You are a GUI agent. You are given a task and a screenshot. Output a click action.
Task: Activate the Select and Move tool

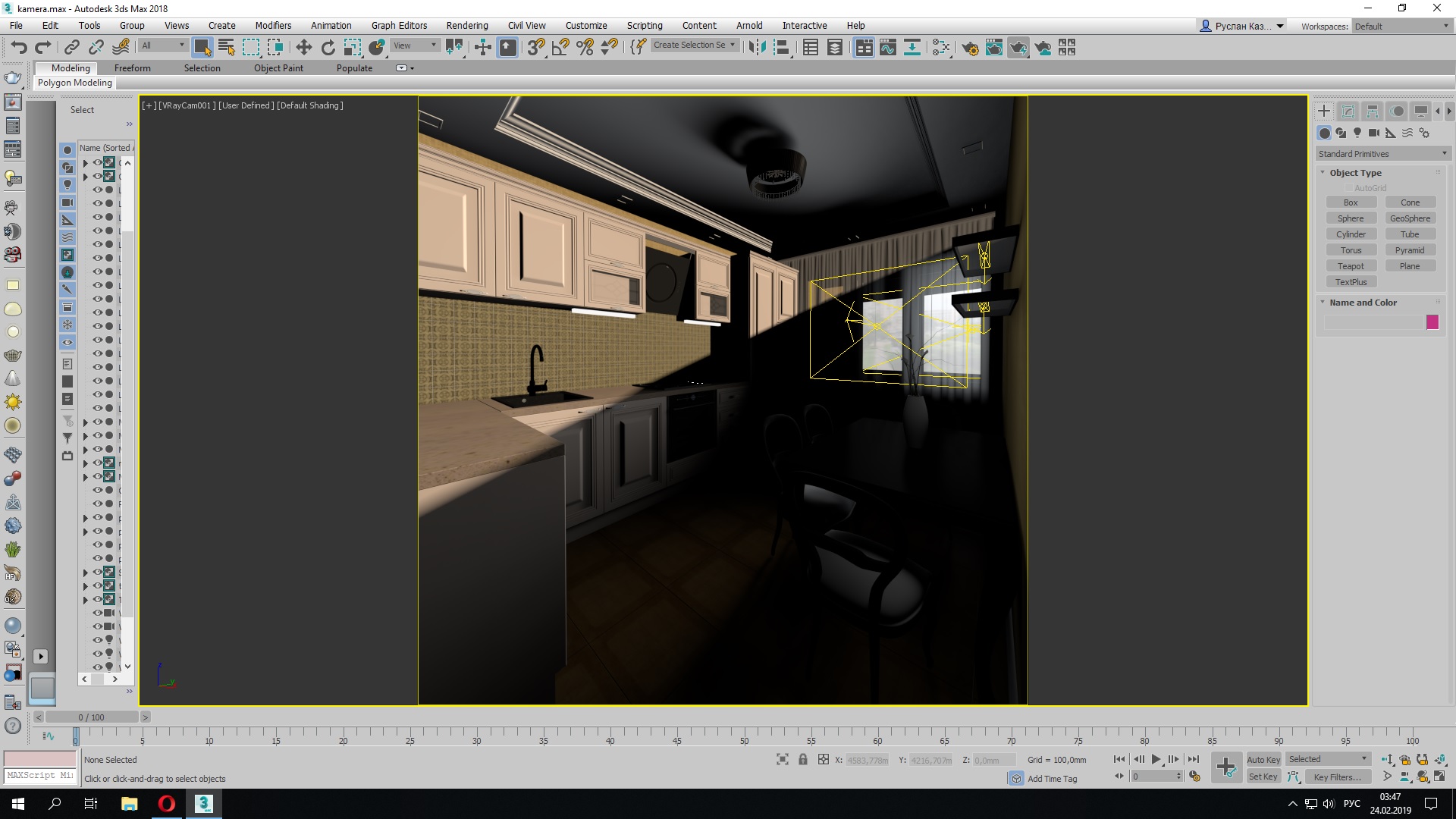pos(303,48)
